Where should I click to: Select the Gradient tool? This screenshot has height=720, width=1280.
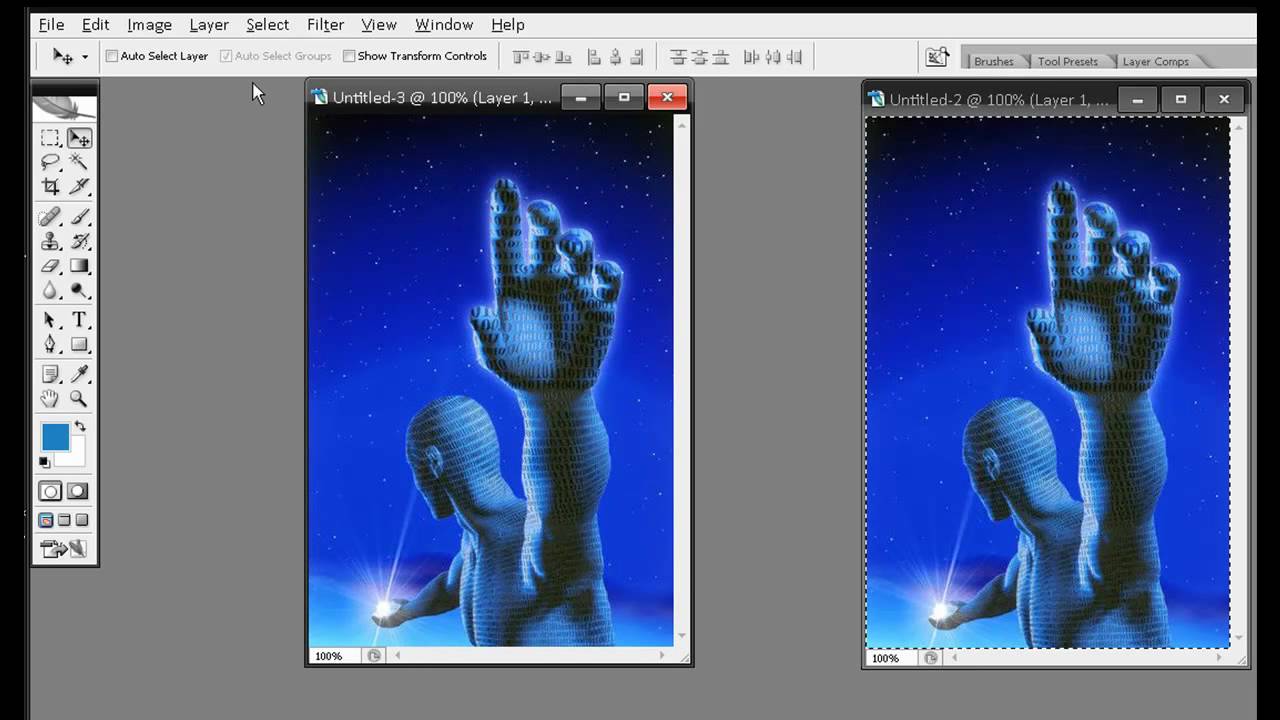click(79, 266)
